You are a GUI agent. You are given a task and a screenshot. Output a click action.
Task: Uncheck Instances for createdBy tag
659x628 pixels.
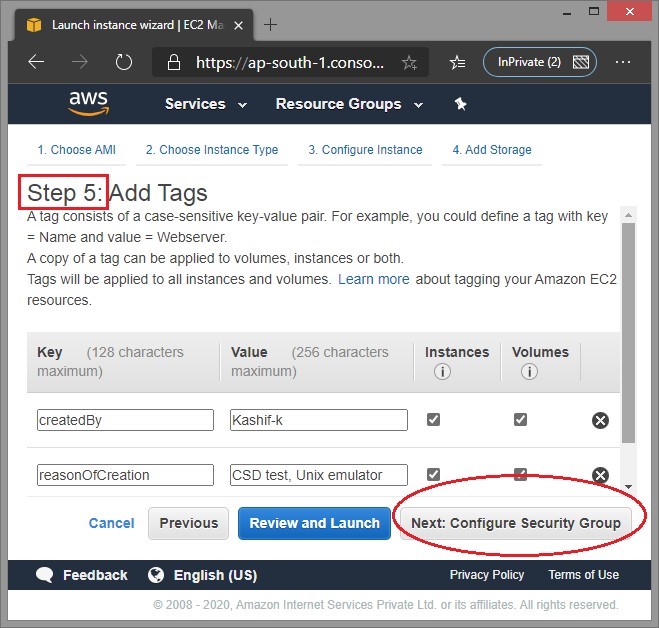[433, 419]
